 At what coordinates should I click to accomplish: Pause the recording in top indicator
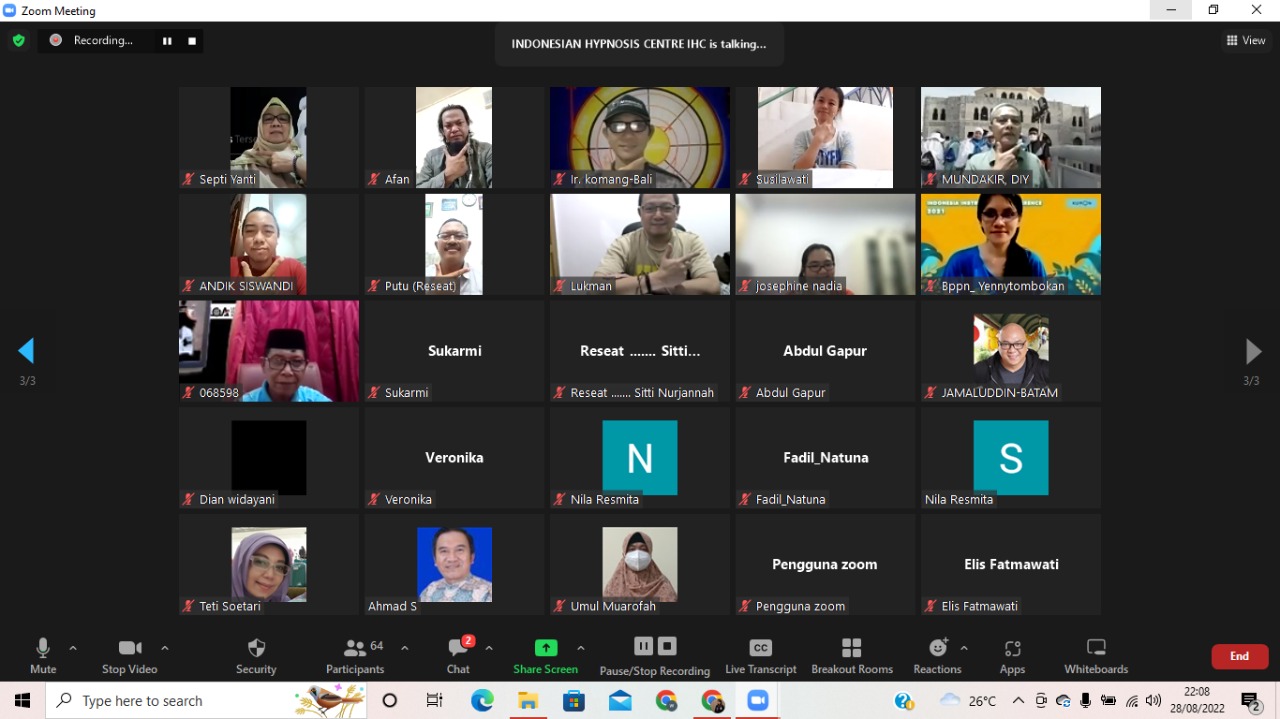click(x=167, y=41)
